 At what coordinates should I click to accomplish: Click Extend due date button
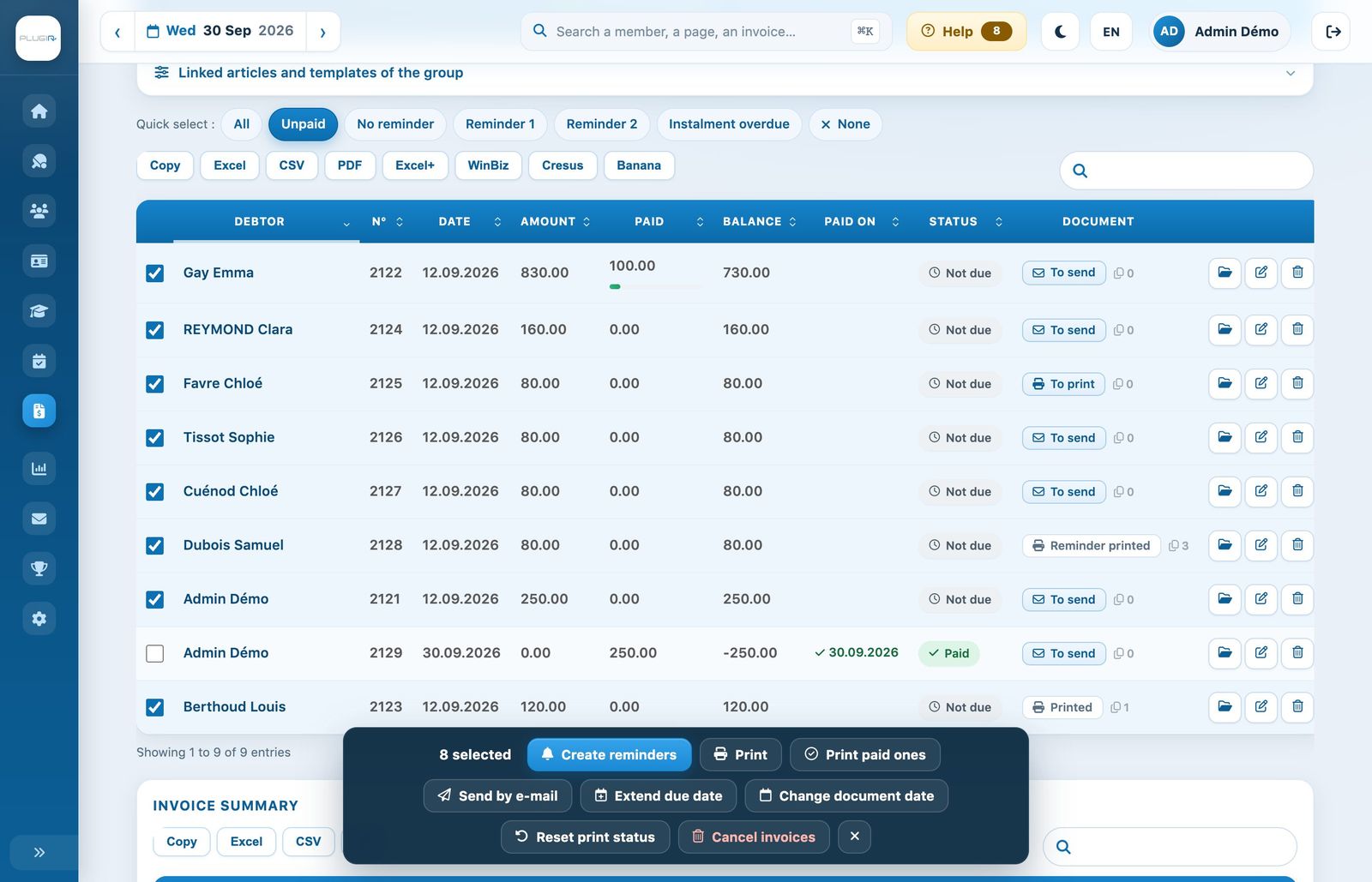pyautogui.click(x=659, y=795)
